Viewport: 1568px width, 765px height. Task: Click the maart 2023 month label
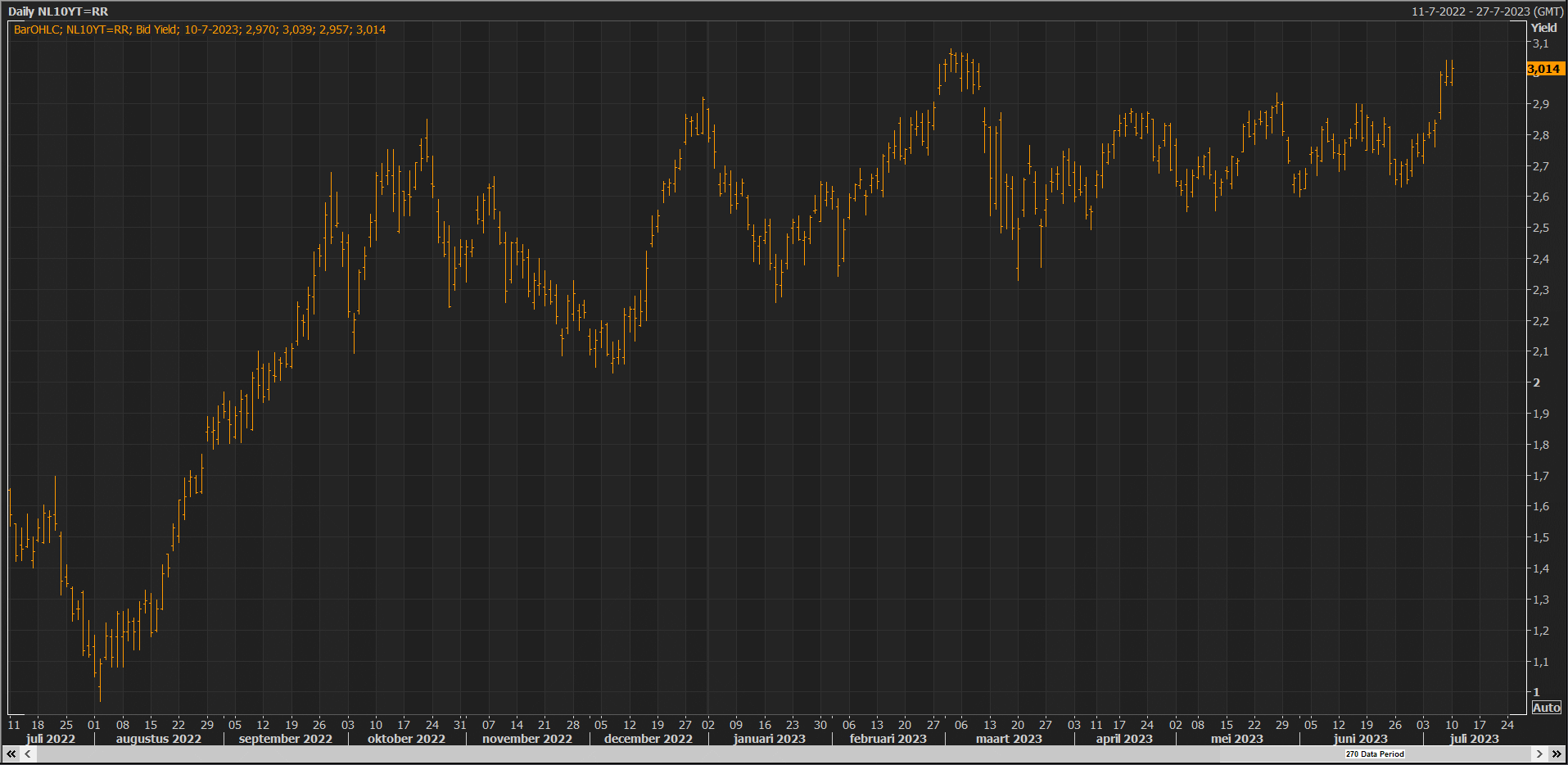tap(1009, 739)
